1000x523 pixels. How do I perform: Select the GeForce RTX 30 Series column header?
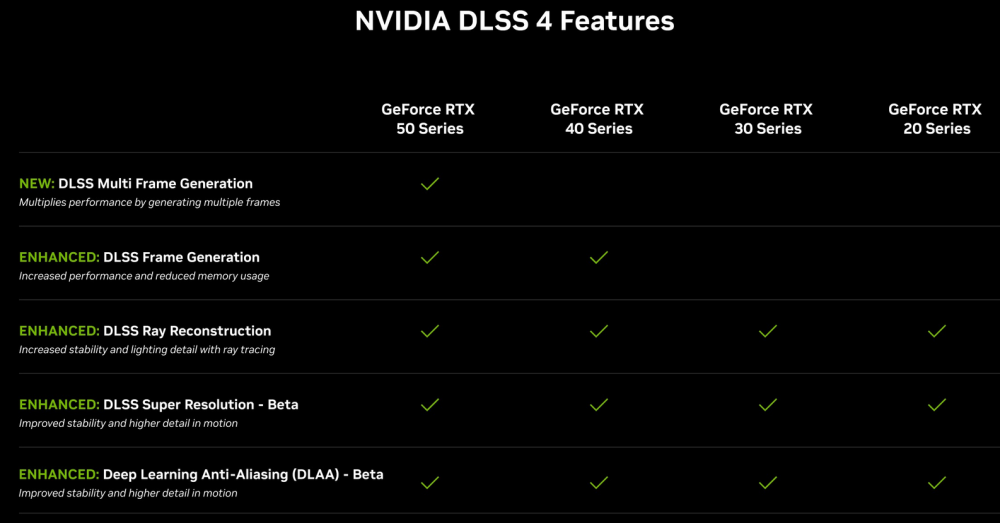pos(766,119)
